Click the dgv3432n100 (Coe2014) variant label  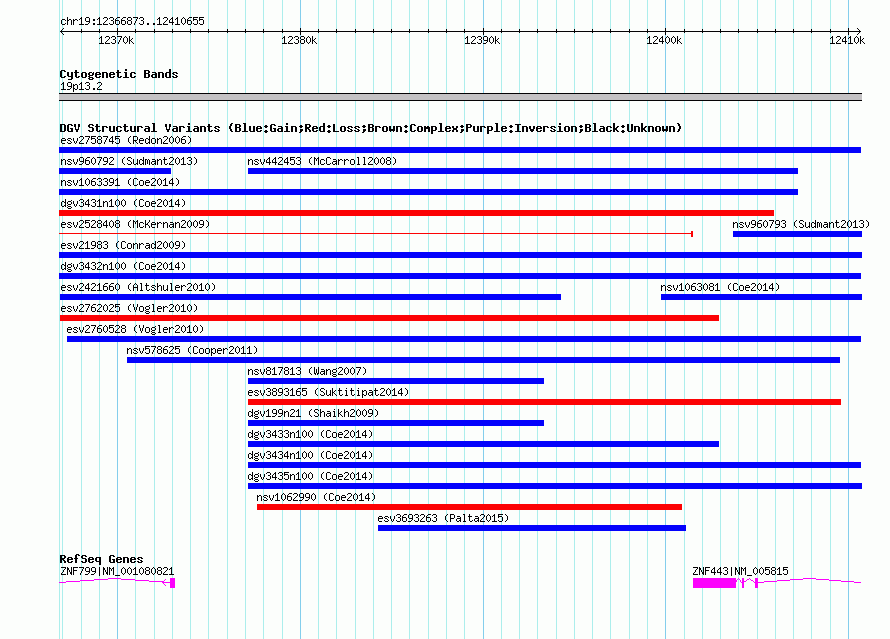[123, 266]
